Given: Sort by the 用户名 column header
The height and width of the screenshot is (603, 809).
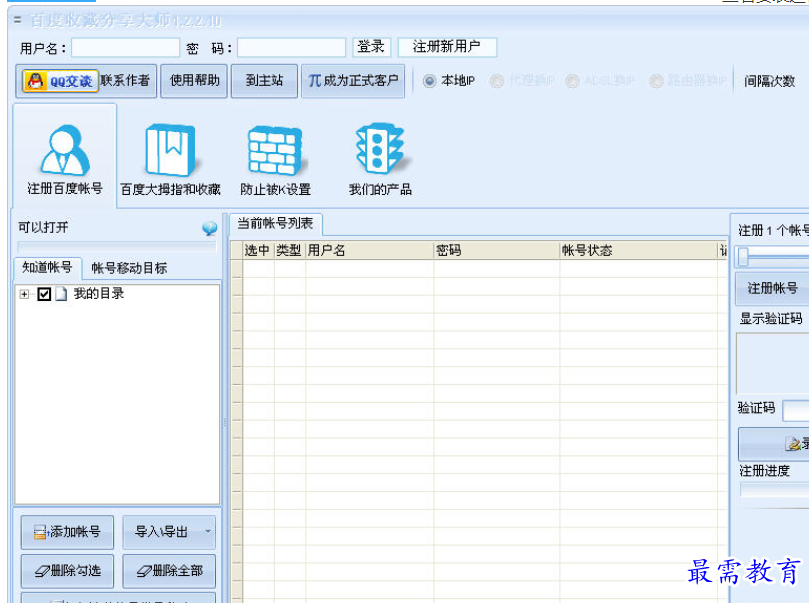Looking at the screenshot, I should pyautogui.click(x=369, y=251).
